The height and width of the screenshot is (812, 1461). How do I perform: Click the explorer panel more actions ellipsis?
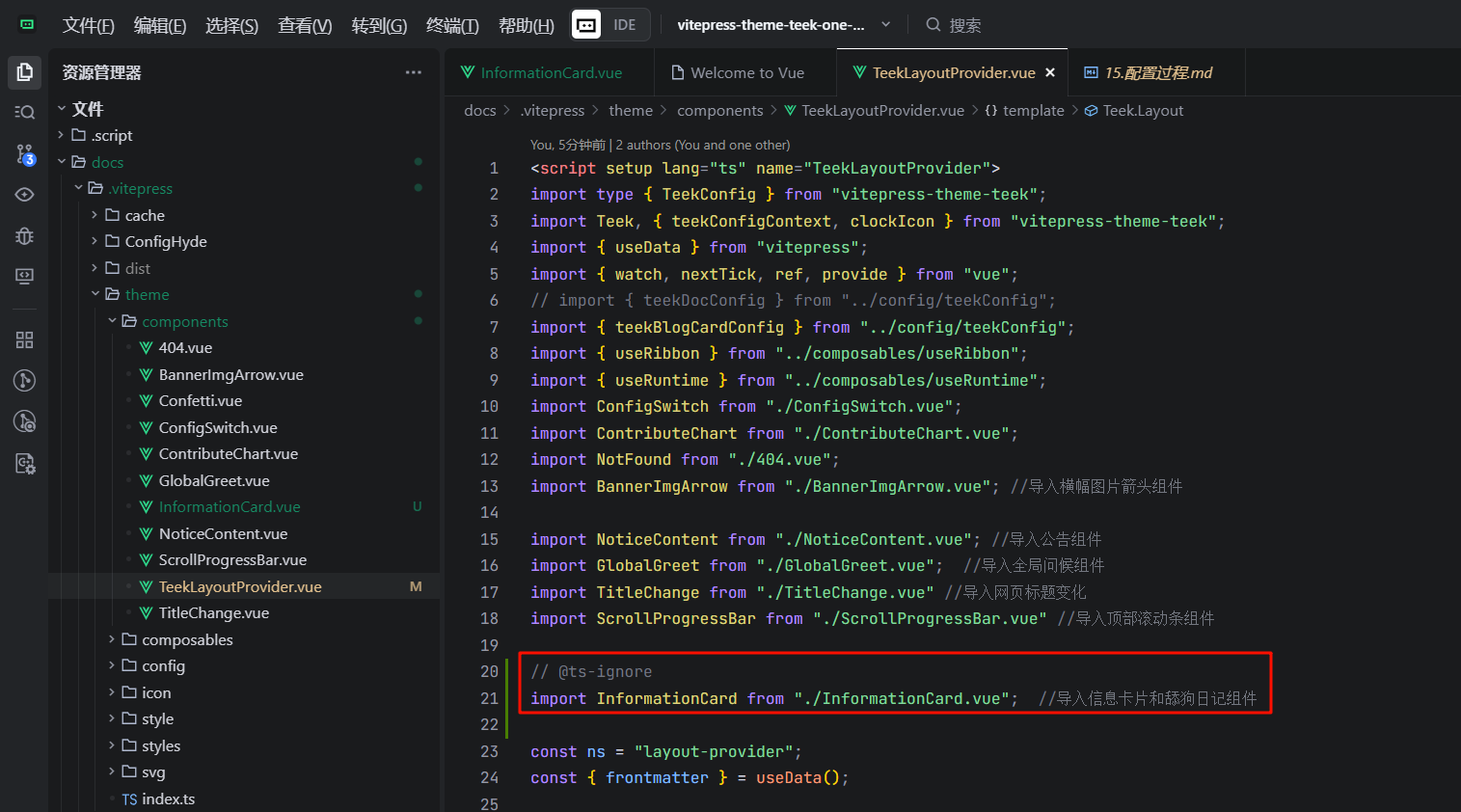[414, 72]
